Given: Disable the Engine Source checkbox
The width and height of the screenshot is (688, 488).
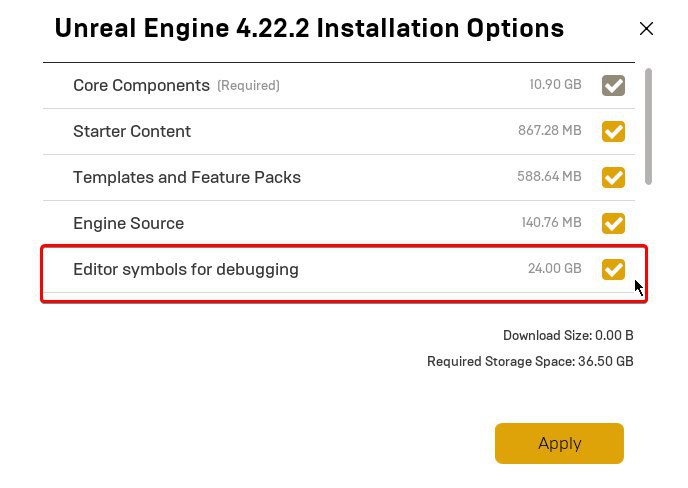Looking at the screenshot, I should coord(613,223).
